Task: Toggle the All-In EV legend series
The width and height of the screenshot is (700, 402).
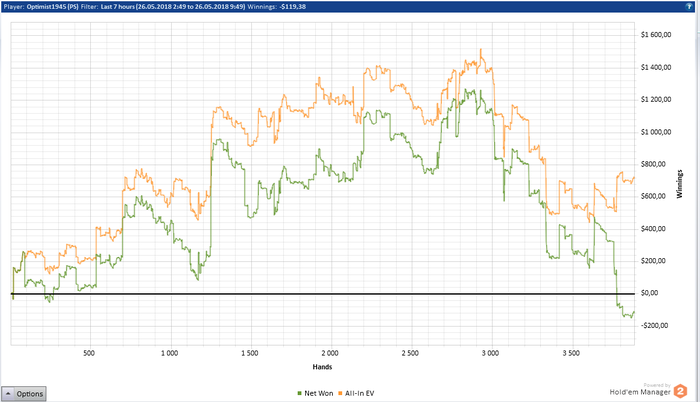Action: [x=356, y=394]
